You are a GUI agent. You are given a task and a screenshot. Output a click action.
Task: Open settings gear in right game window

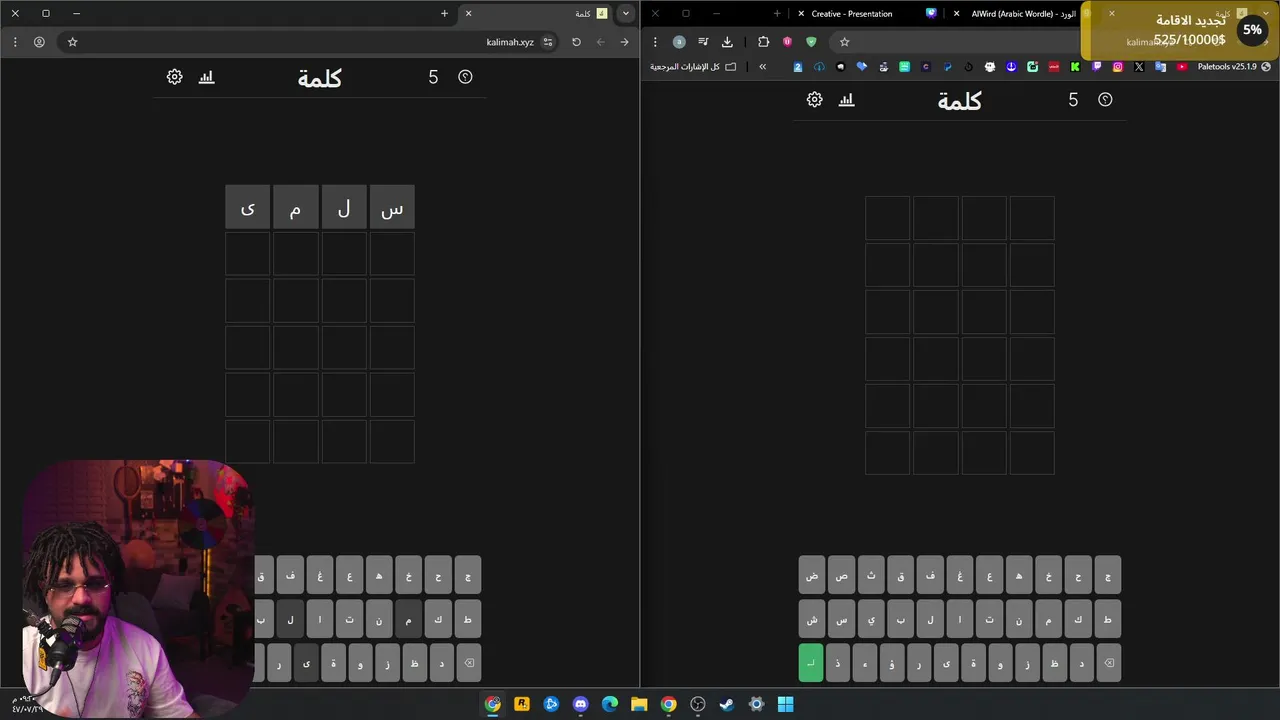click(815, 100)
